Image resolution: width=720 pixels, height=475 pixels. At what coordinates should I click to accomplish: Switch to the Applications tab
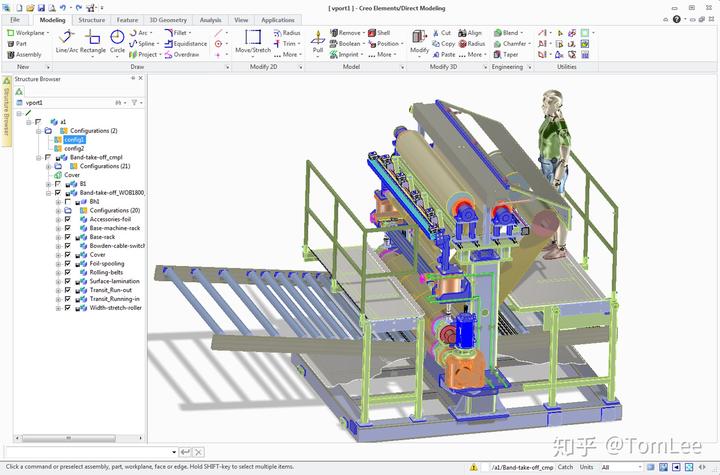point(278,20)
